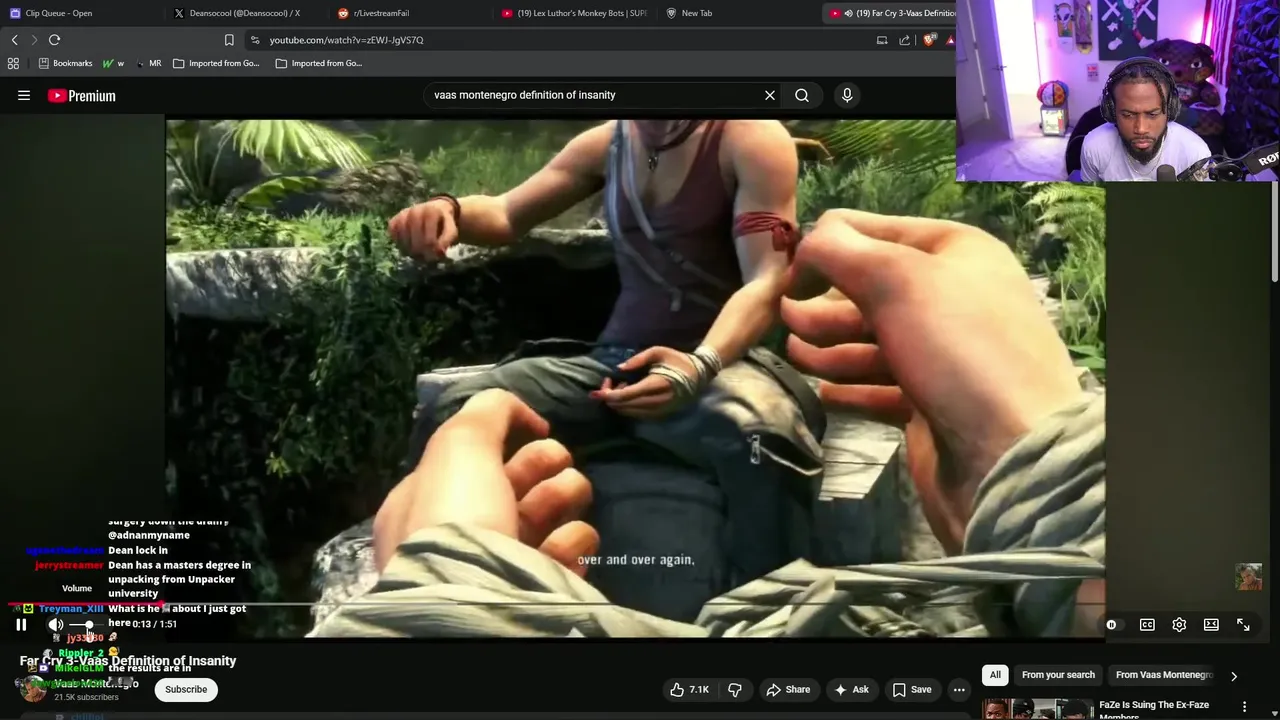This screenshot has height=720, width=1280.
Task: Open the 'w' bookmark
Action: pos(113,63)
